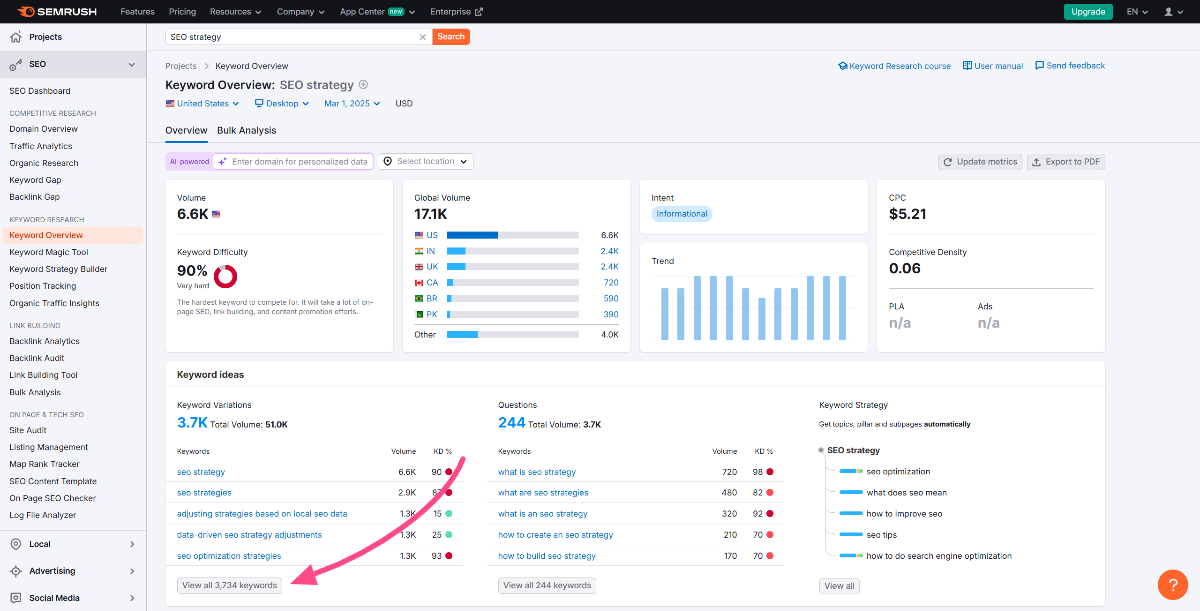Clear the search field with the X icon

point(422,37)
